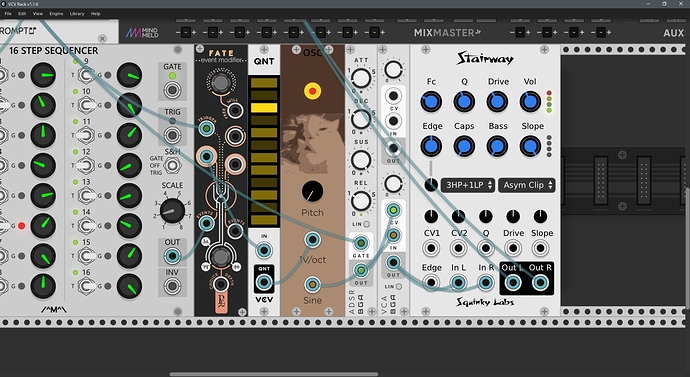Viewport: 690px width, 377px height.
Task: Open the 3HP+1LP filter type dropdown
Action: [468, 185]
